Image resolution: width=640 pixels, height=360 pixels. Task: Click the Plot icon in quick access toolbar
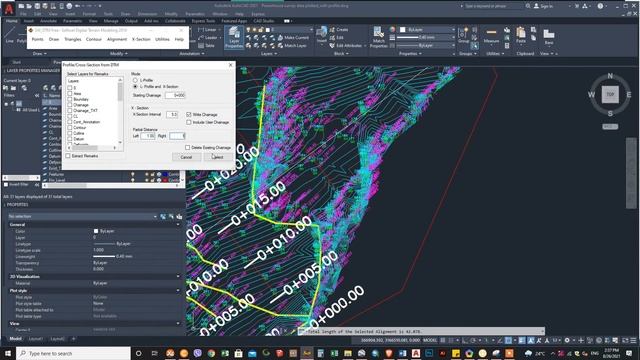click(69, 6)
